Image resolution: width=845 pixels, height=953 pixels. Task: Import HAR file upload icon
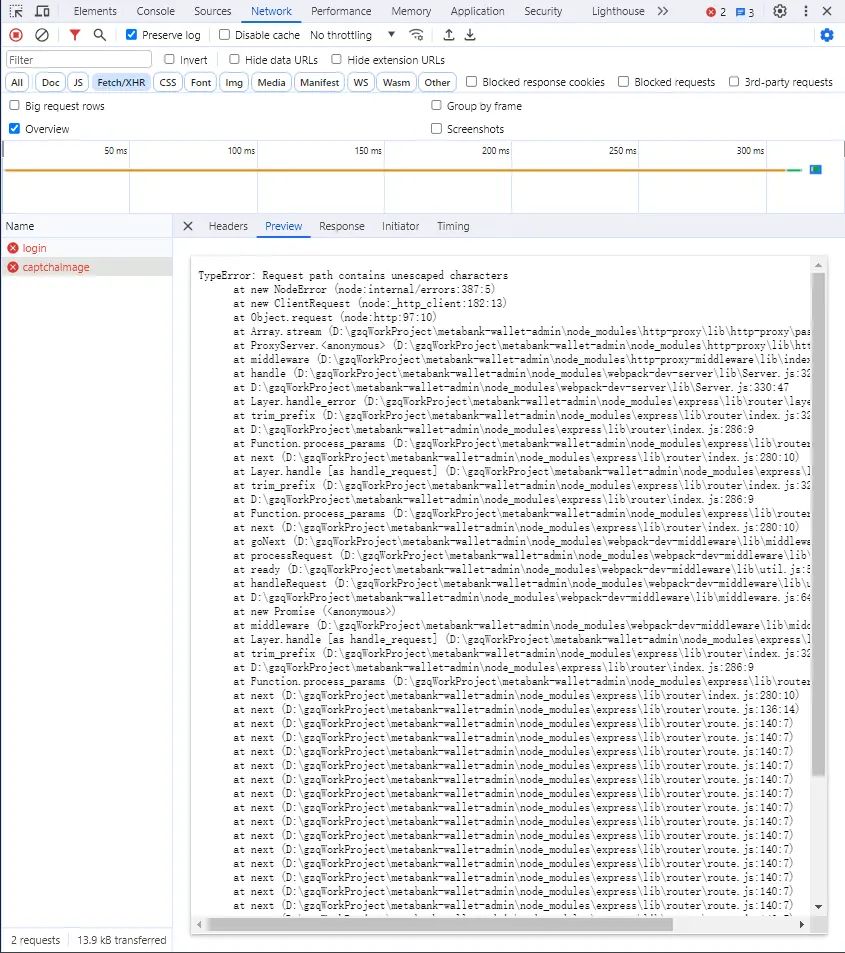click(449, 35)
